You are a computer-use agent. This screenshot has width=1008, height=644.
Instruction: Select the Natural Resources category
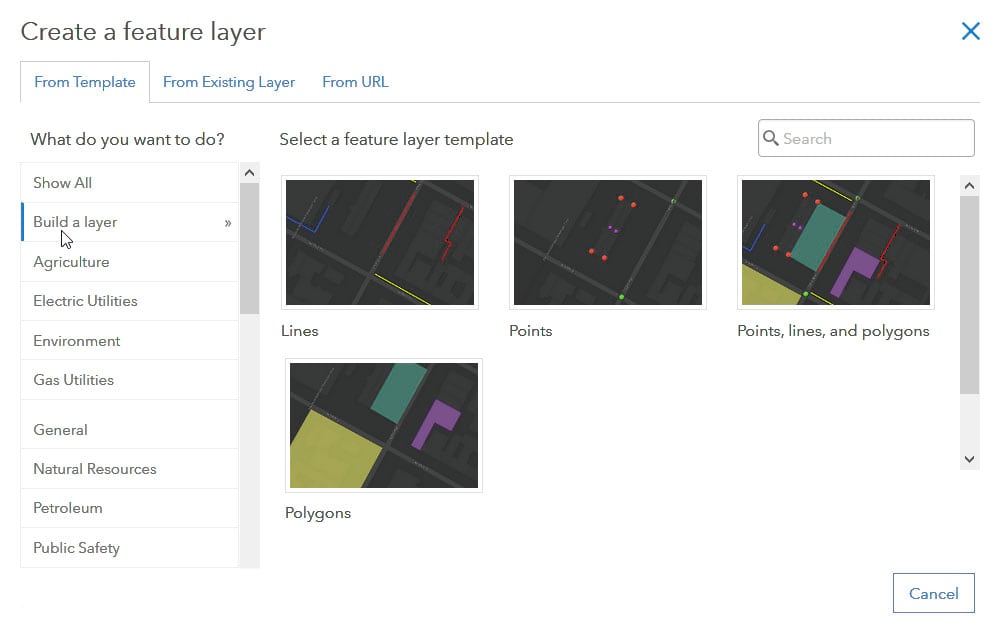tap(130, 469)
